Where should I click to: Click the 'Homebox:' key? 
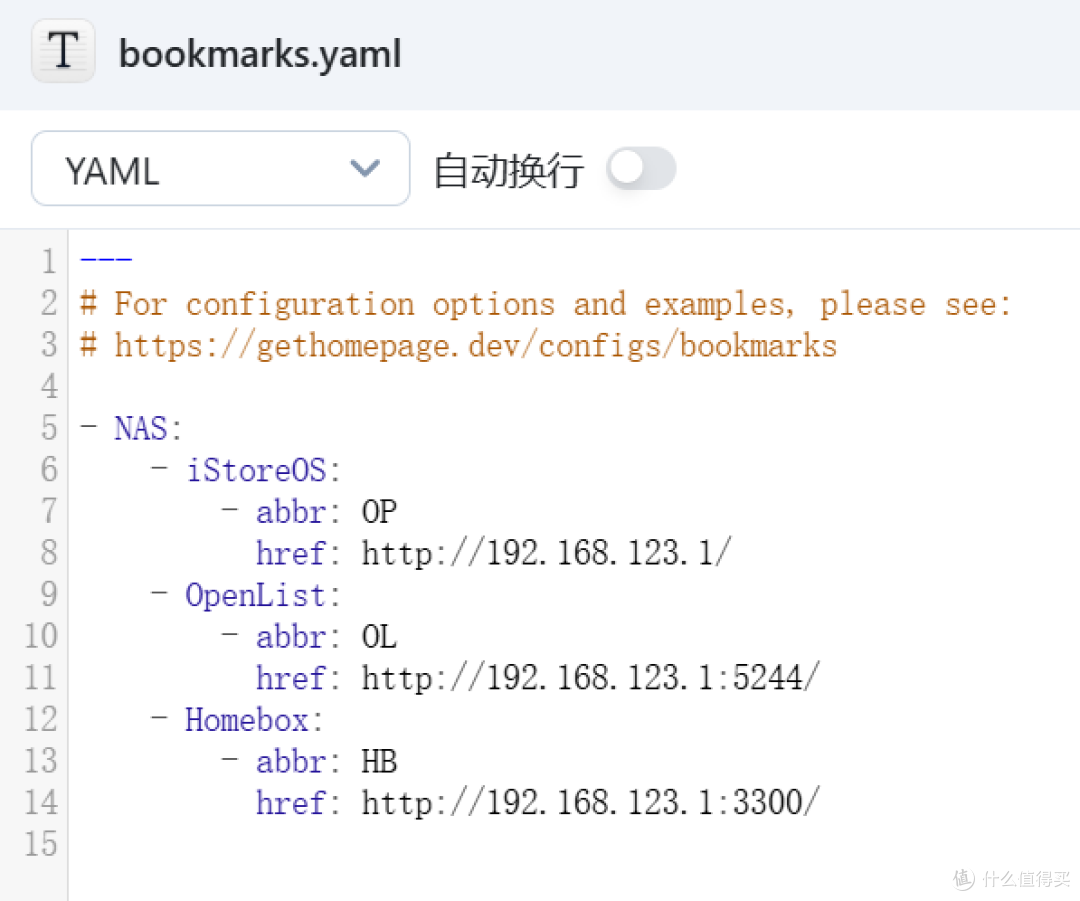coord(254,719)
